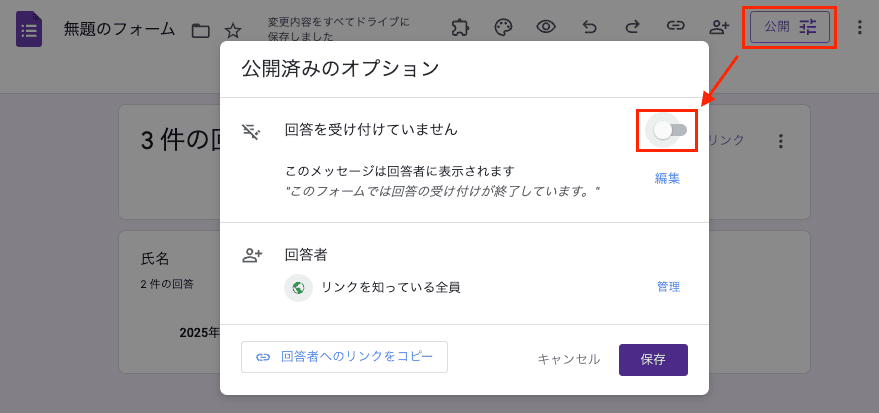Image resolution: width=879 pixels, height=413 pixels.
Task: Click the undo arrow icon
Action: 589,27
